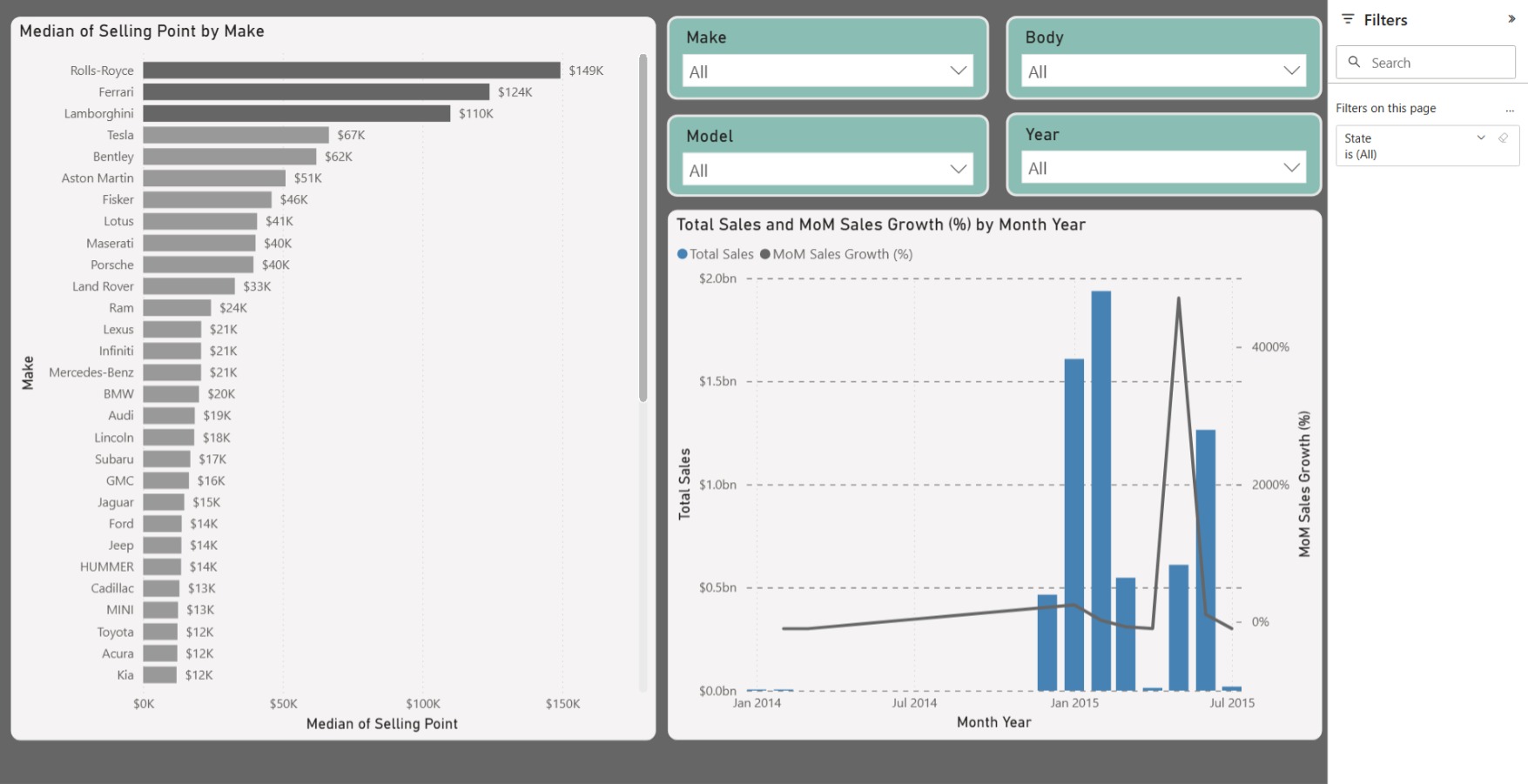Click the Toyota bar
The image size is (1528, 784).
pyautogui.click(x=160, y=632)
